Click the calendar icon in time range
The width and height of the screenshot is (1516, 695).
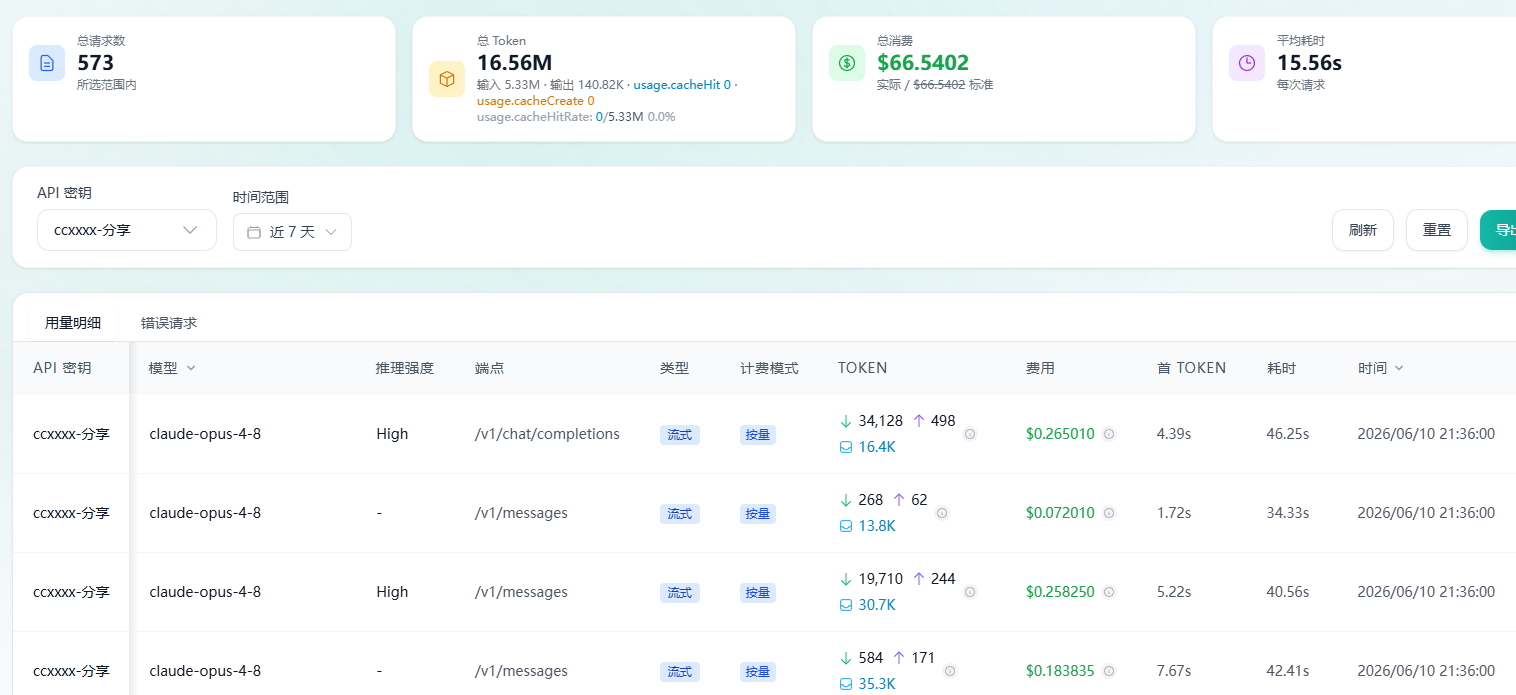(x=254, y=232)
